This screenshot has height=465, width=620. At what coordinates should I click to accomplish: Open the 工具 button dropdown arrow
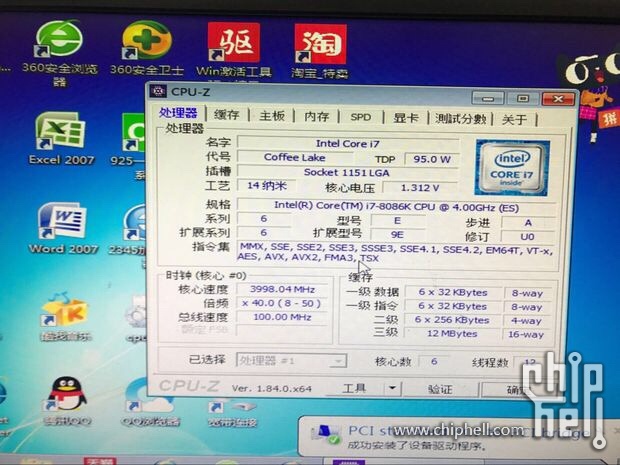click(x=392, y=388)
